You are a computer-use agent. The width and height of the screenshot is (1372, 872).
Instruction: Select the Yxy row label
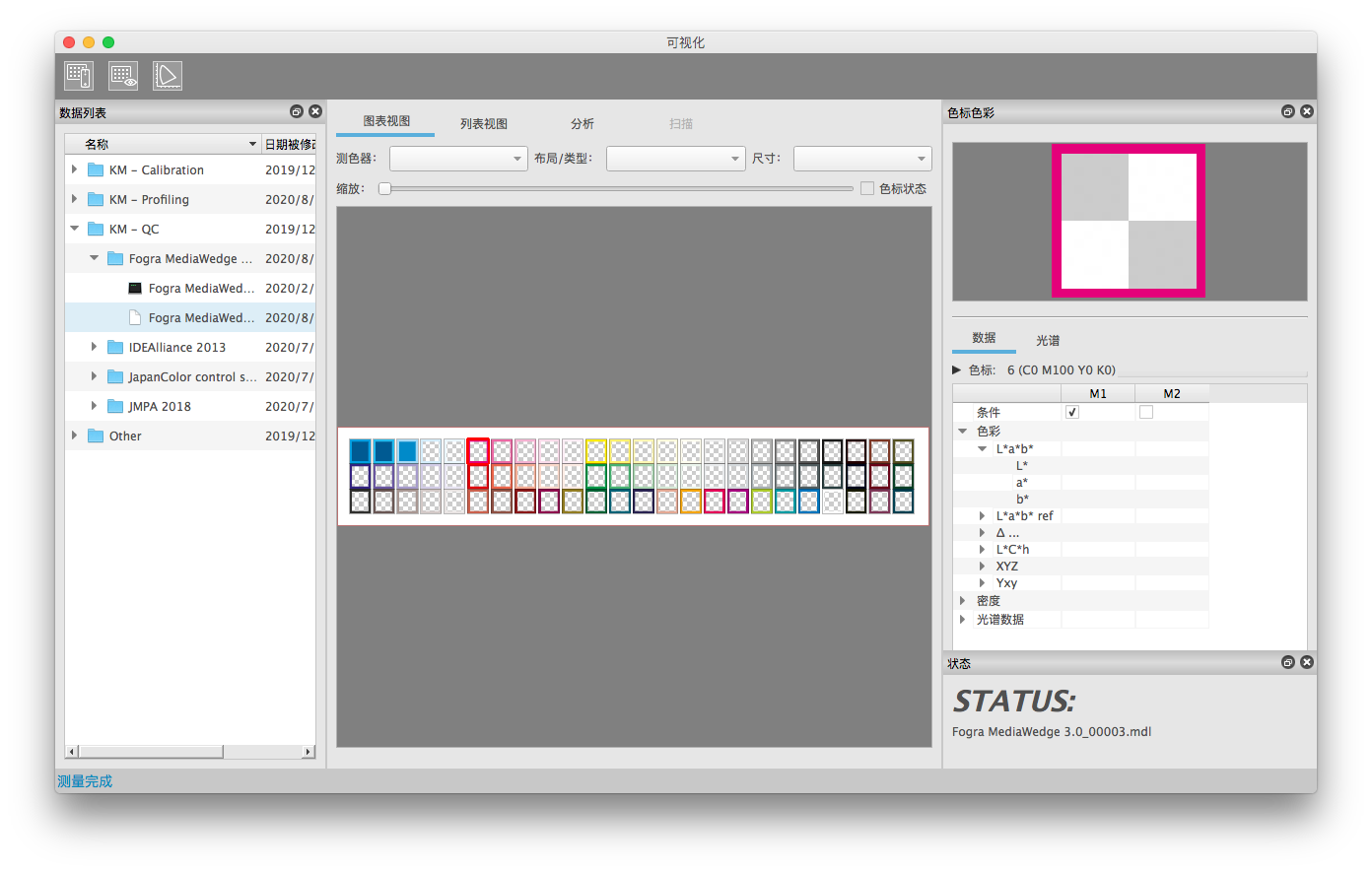pos(1006,582)
